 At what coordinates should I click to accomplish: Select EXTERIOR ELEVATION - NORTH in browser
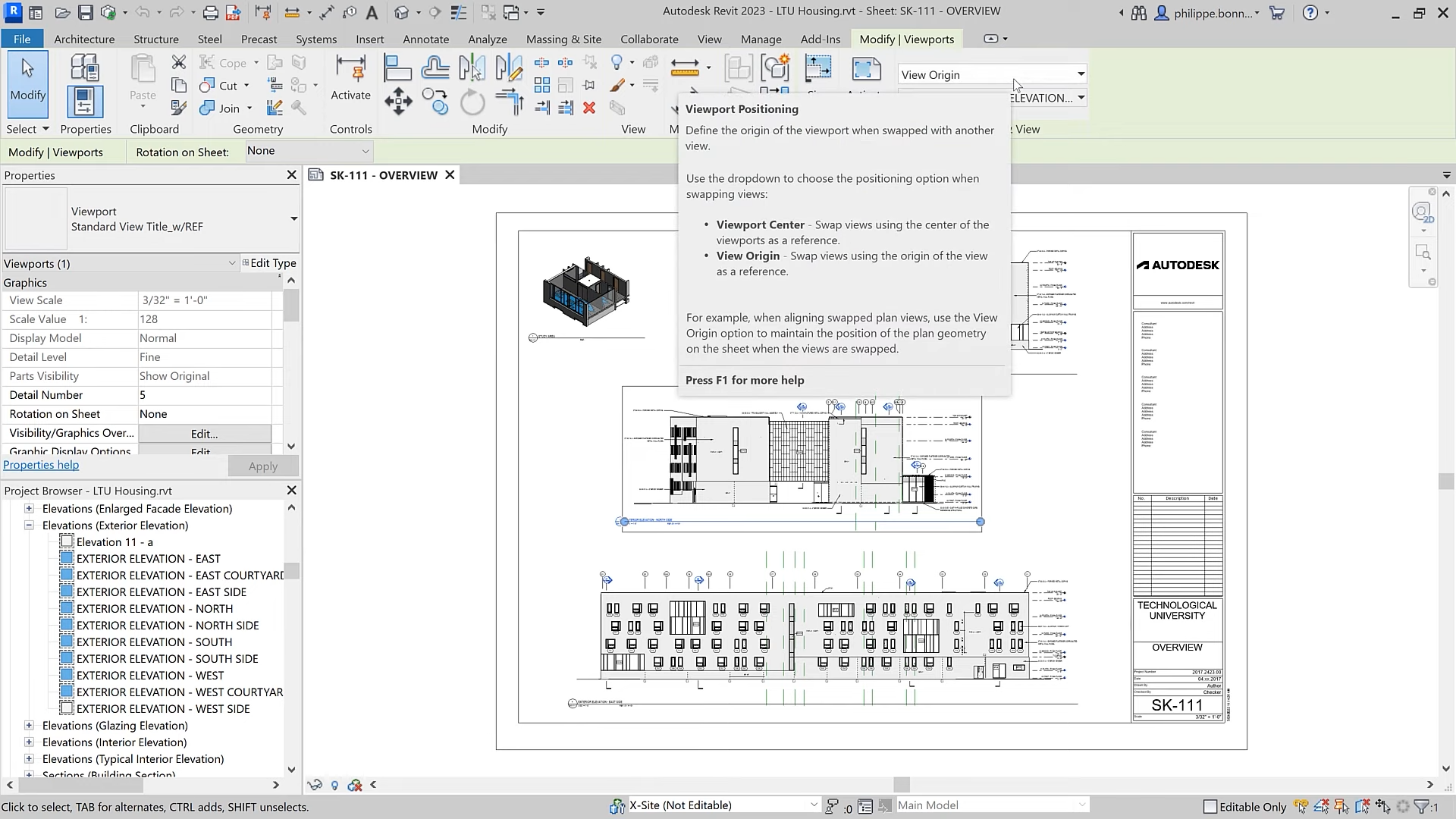coord(155,609)
